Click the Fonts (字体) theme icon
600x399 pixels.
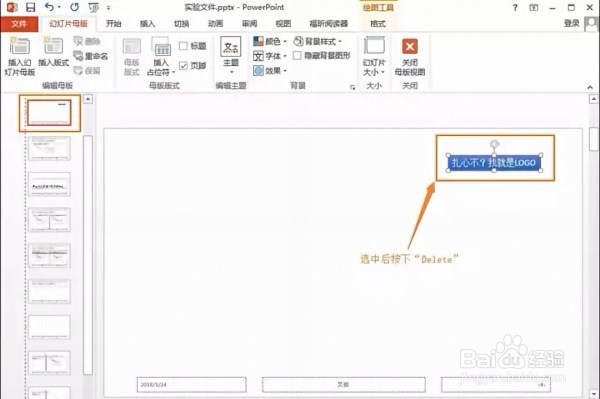point(258,56)
